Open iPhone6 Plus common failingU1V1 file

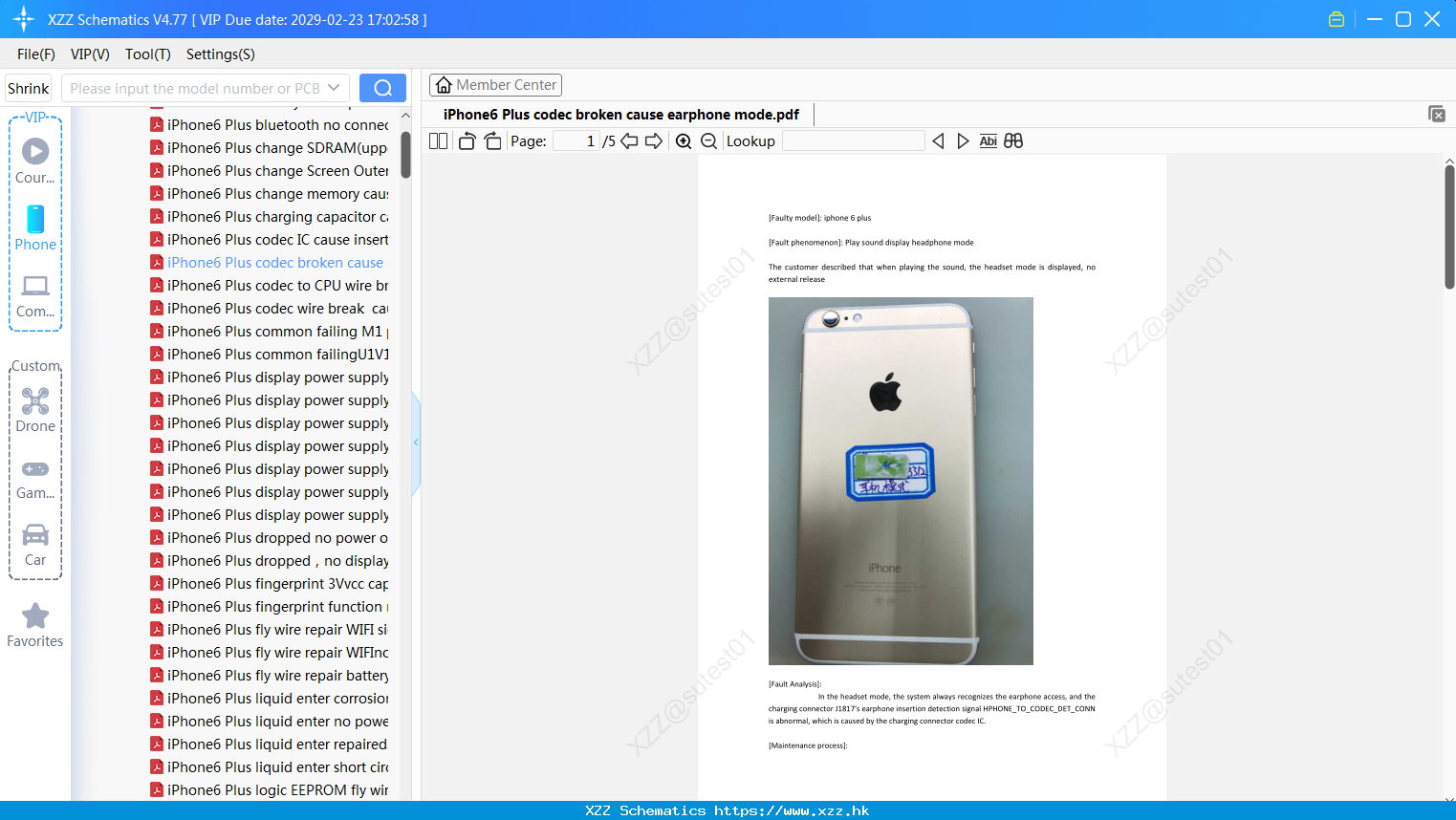pyautogui.click(x=270, y=355)
